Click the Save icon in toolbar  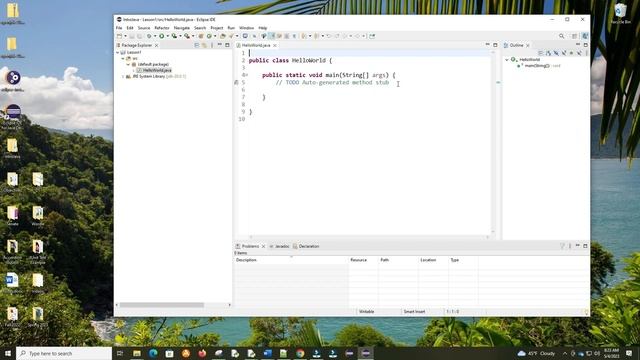coord(131,36)
